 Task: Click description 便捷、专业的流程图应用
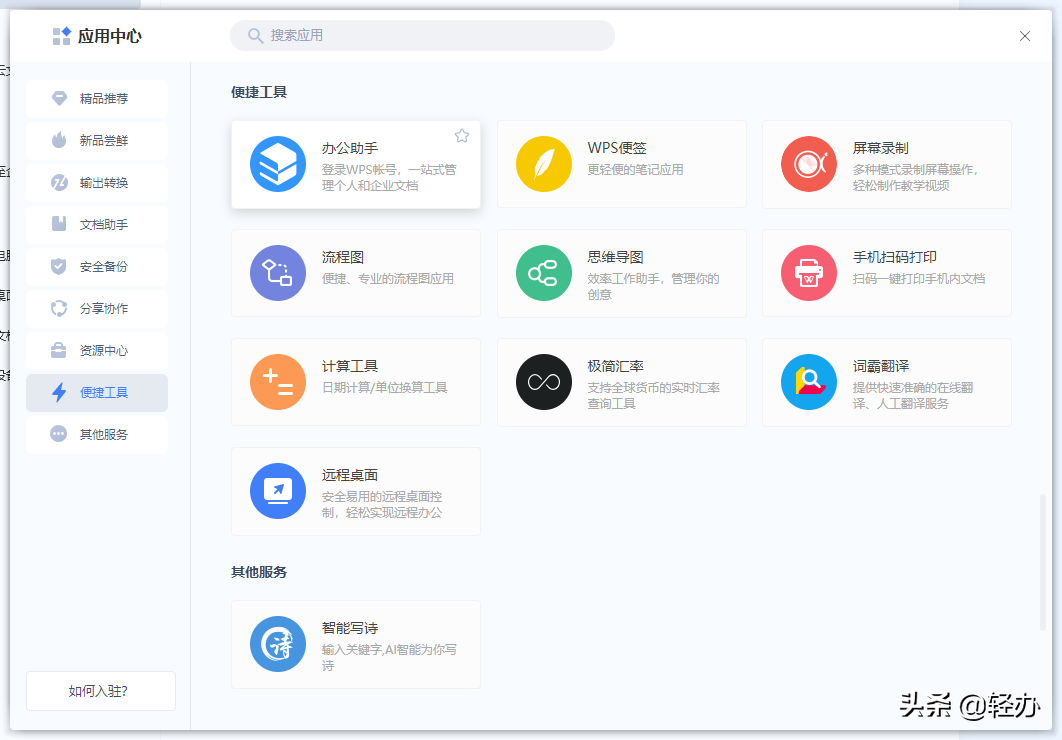pos(387,278)
